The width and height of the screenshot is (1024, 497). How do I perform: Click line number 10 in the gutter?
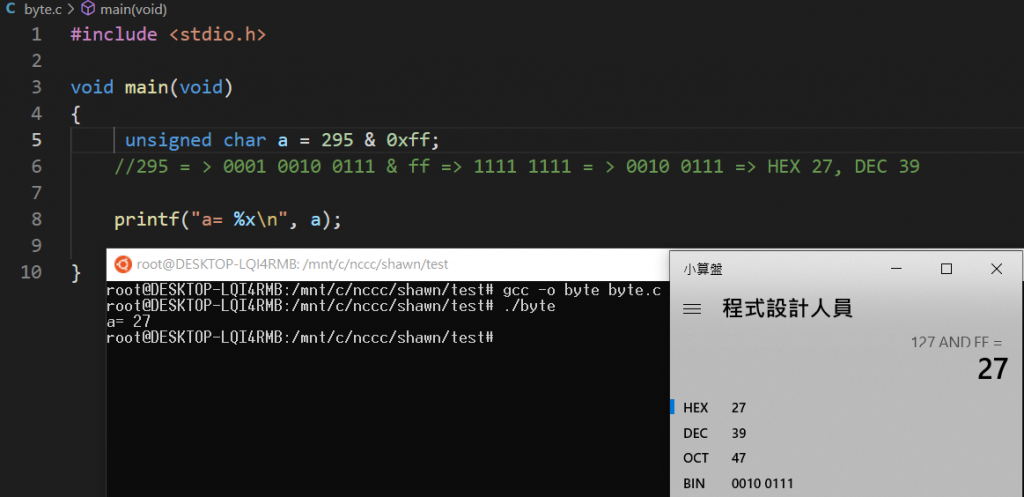click(32, 272)
